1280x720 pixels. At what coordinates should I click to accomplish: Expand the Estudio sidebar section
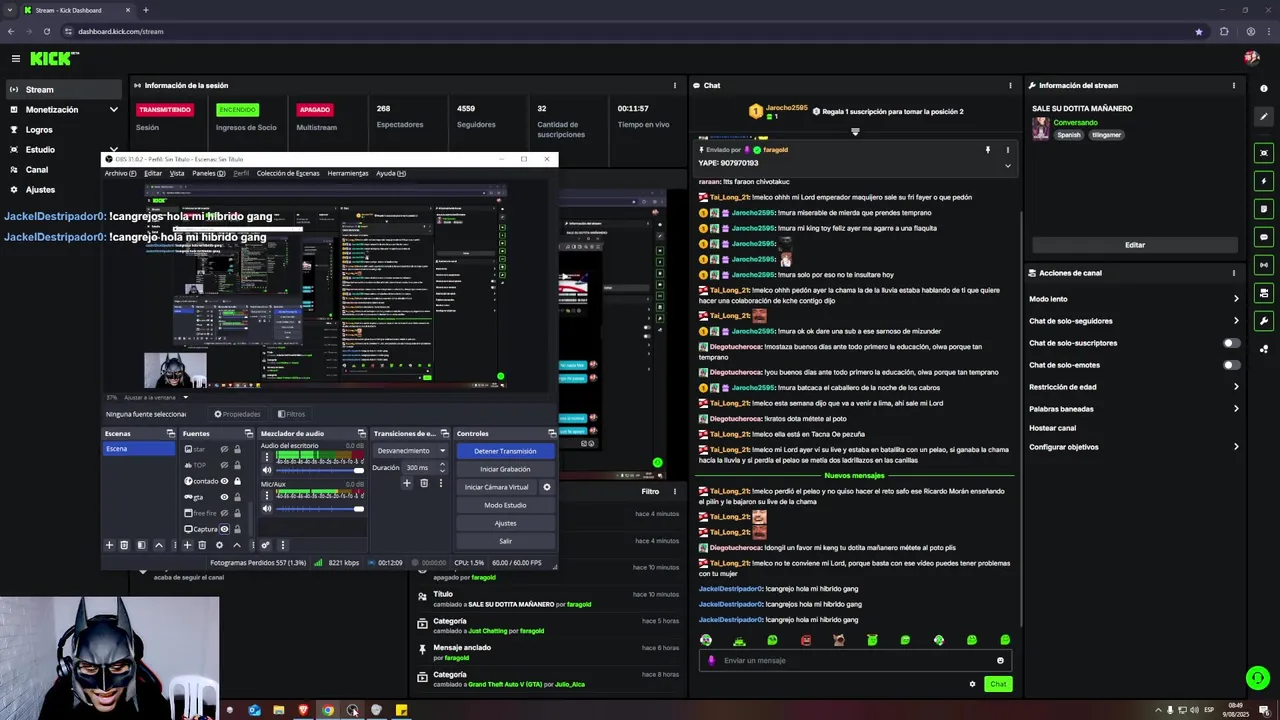pyautogui.click(x=113, y=150)
